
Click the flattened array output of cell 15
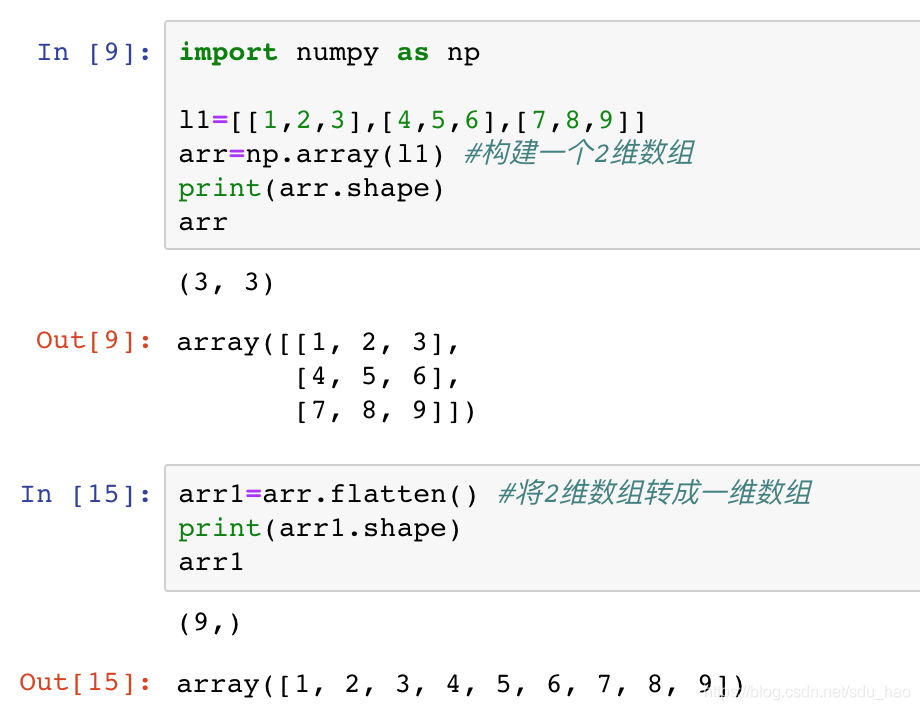pos(461,684)
